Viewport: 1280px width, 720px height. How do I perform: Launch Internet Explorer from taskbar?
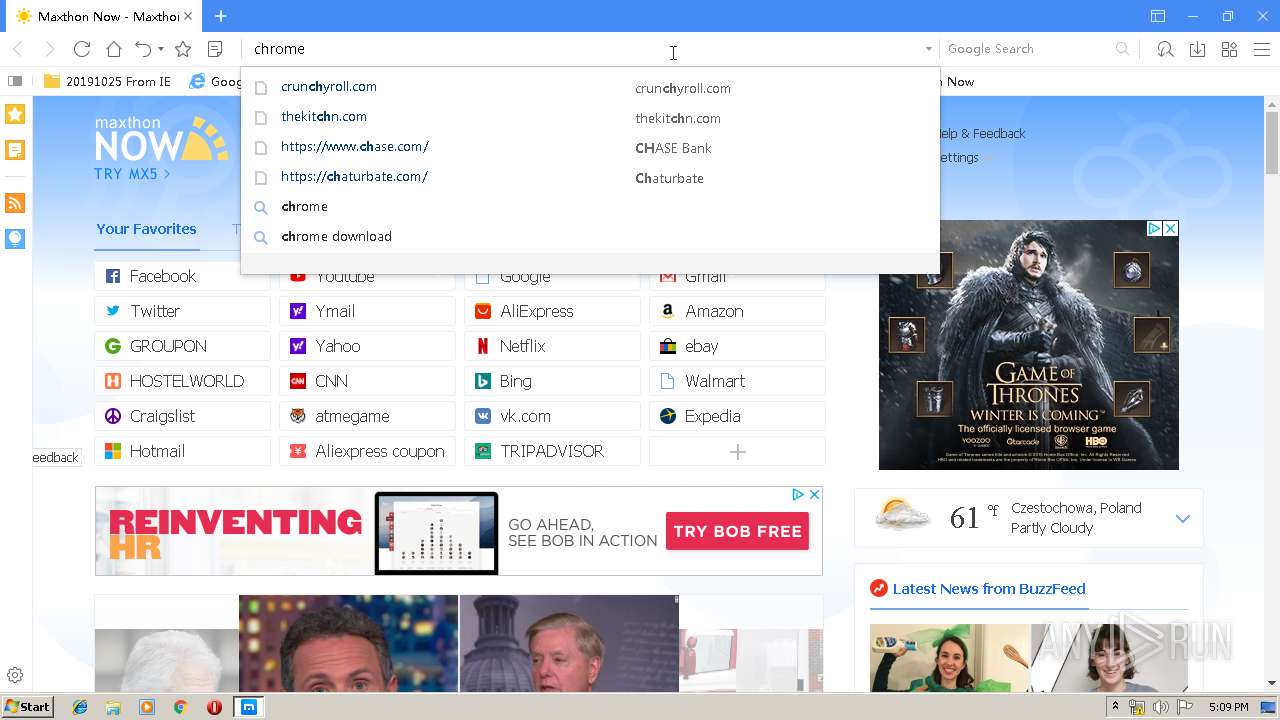click(x=80, y=707)
